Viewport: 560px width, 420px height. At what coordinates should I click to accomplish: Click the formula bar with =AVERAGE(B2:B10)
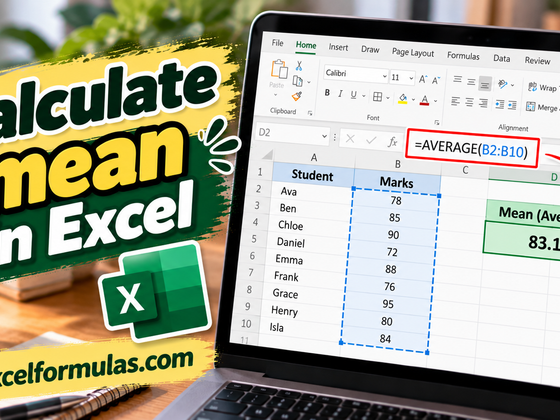tap(471, 148)
